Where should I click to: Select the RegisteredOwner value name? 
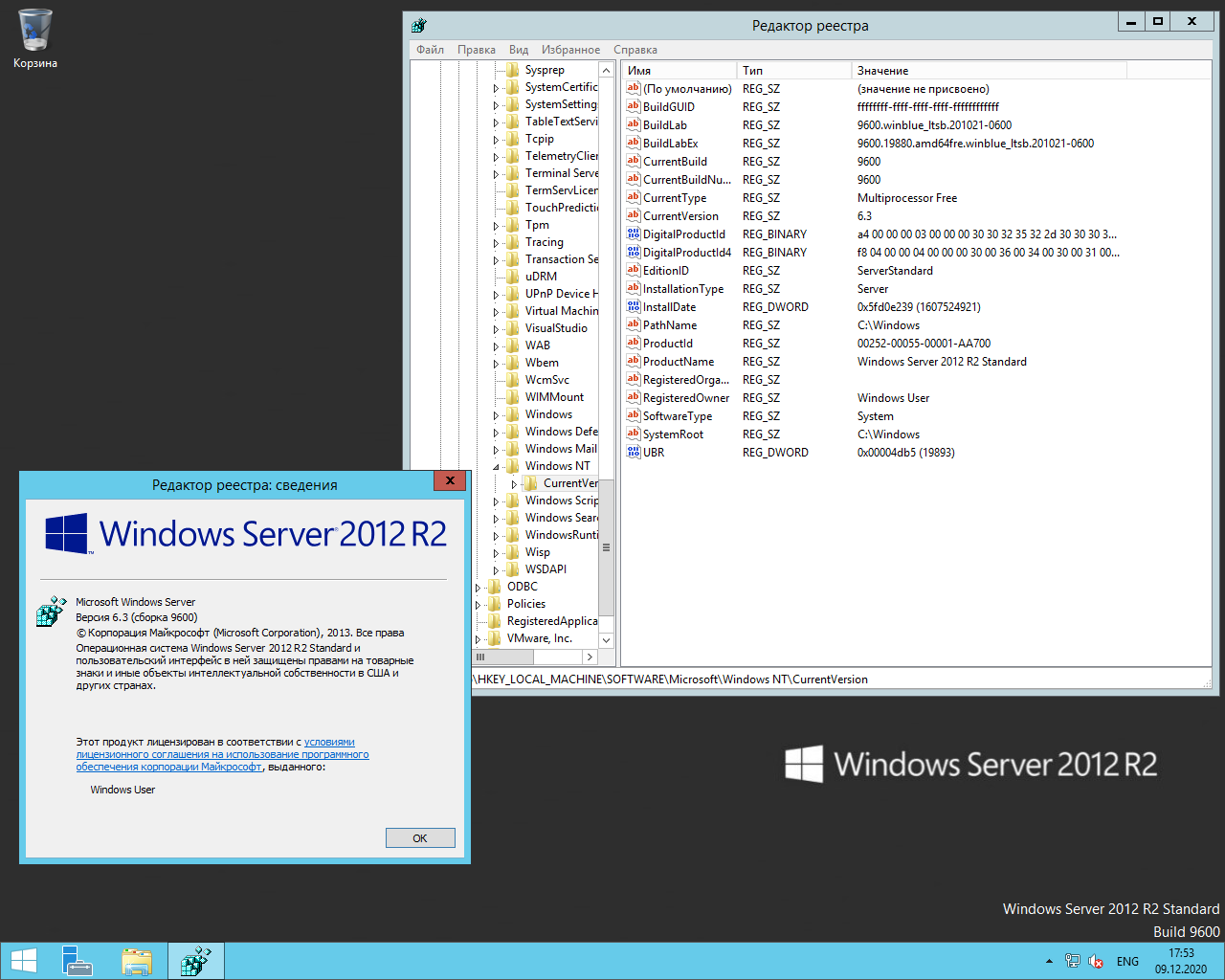click(685, 398)
